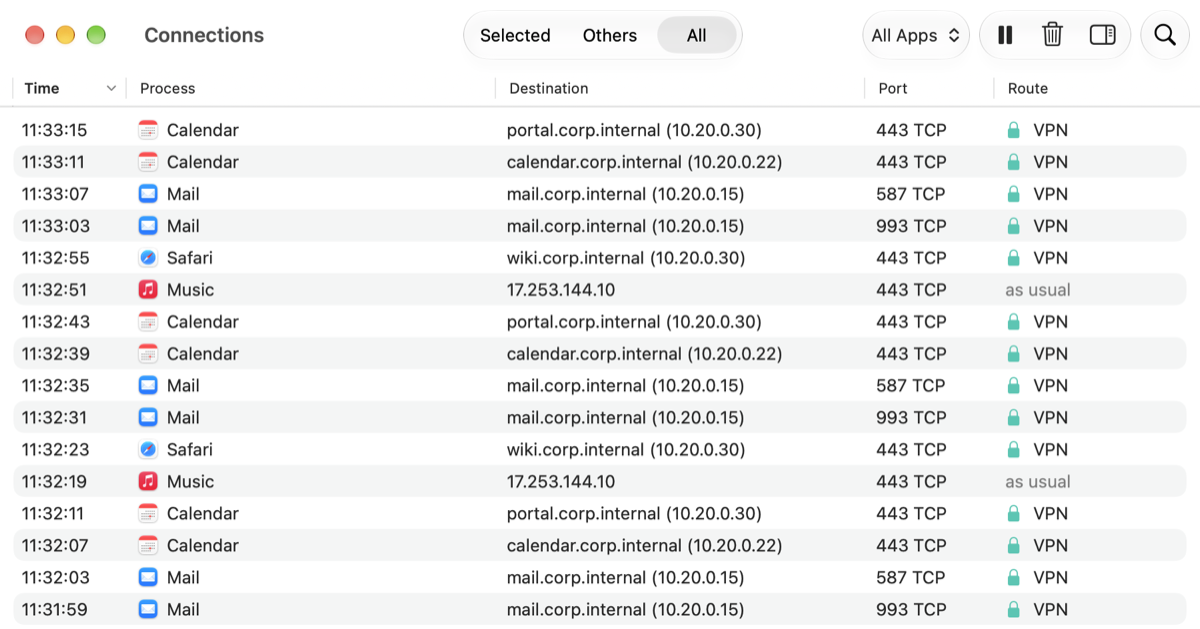The image size is (1200, 629).
Task: Click the Calendar icon in the 11:33:11 row
Action: 148,162
